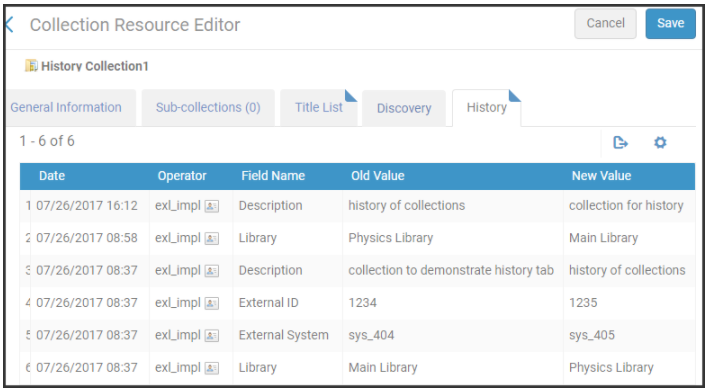Open user card icon in External ID row
The height and width of the screenshot is (390, 715).
click(212, 303)
